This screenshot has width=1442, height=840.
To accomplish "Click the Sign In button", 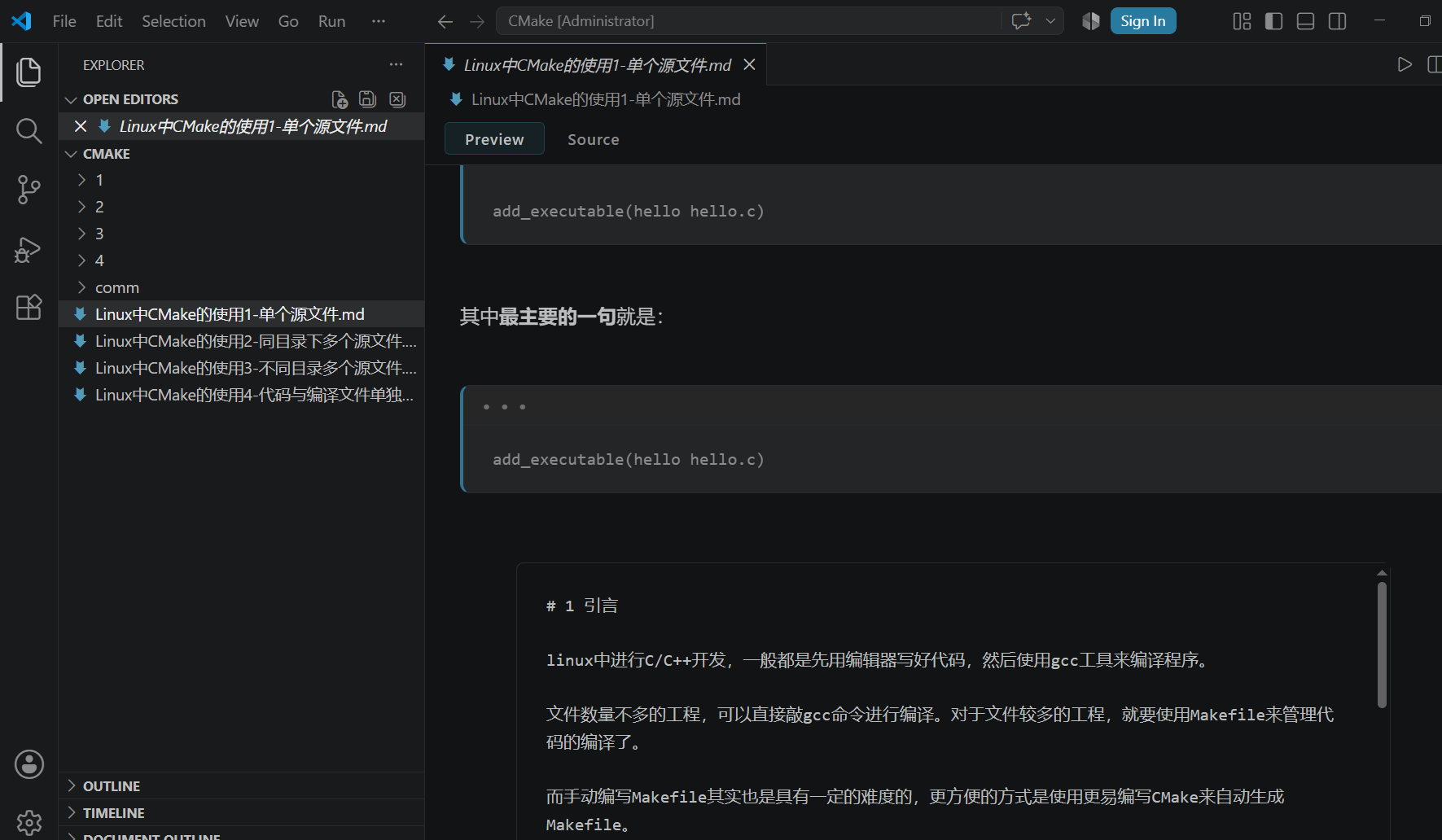I will (1142, 21).
